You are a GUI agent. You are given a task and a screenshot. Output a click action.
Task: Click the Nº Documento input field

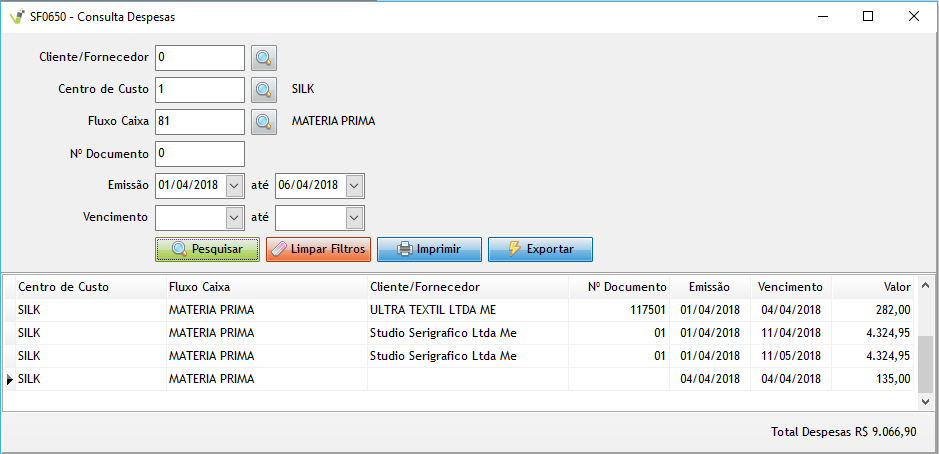200,154
